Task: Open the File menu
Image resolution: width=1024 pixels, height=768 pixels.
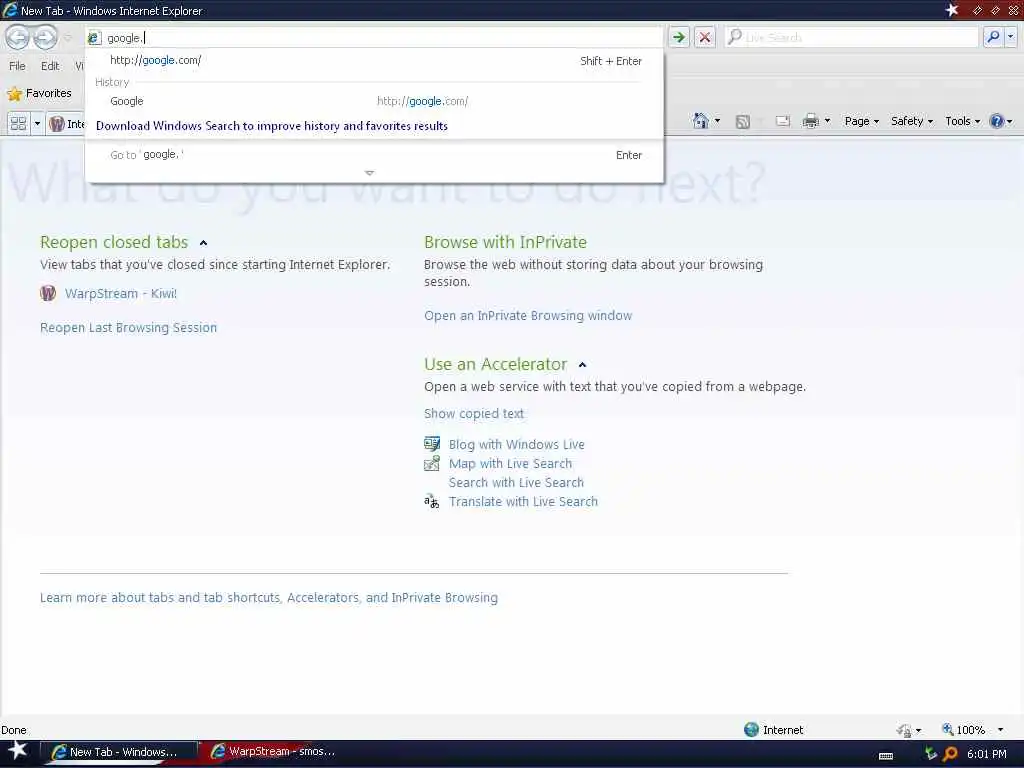Action: coord(17,66)
